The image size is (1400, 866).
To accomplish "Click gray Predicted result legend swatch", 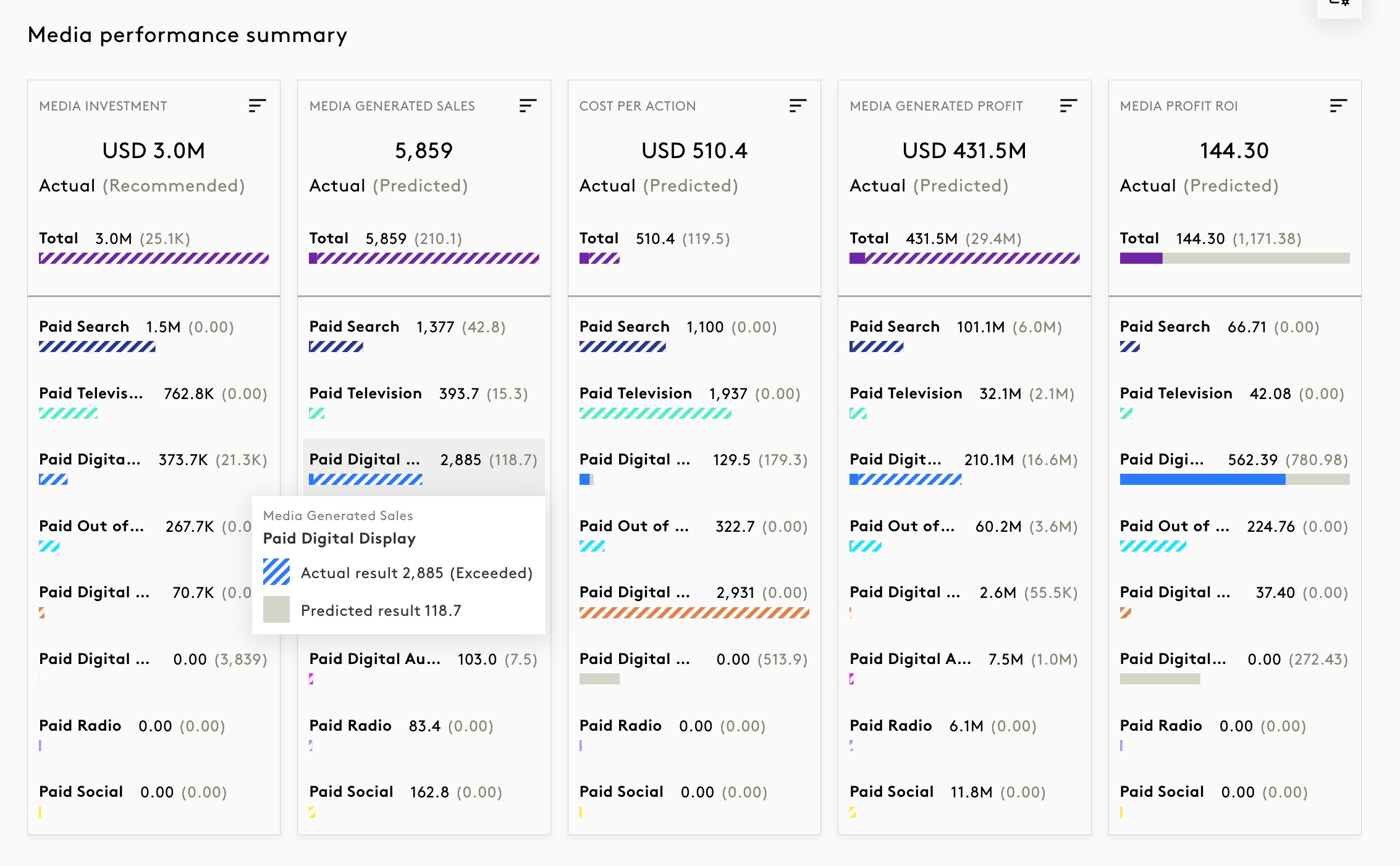I will coord(276,610).
